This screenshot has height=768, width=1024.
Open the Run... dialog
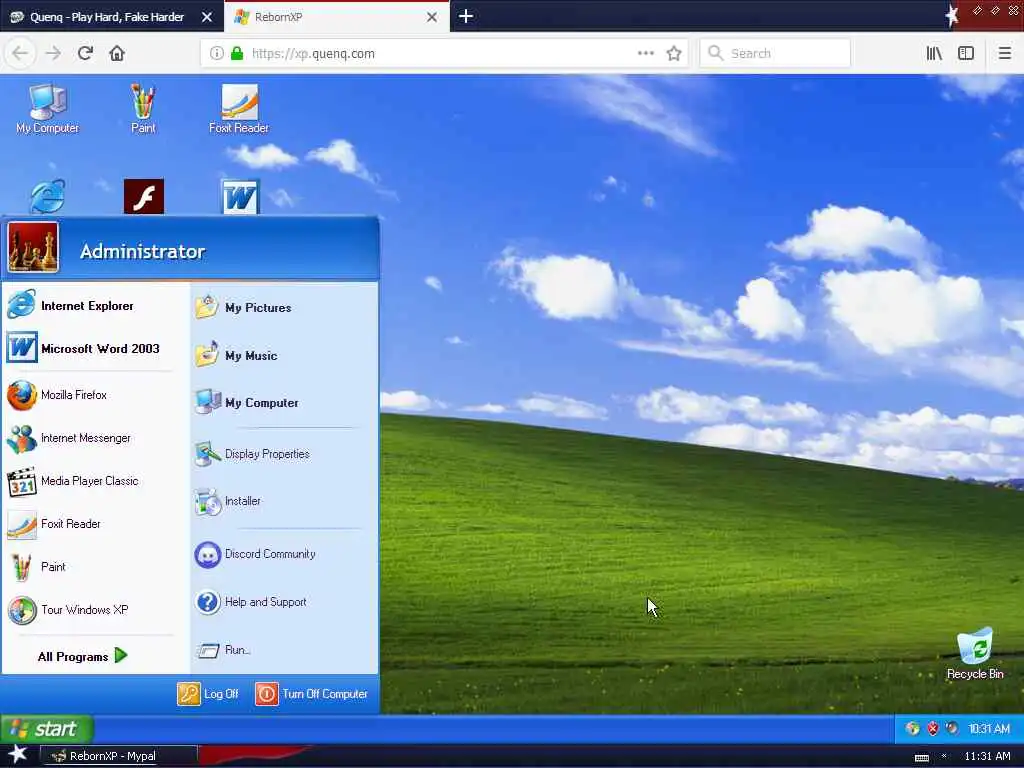[x=284, y=650]
